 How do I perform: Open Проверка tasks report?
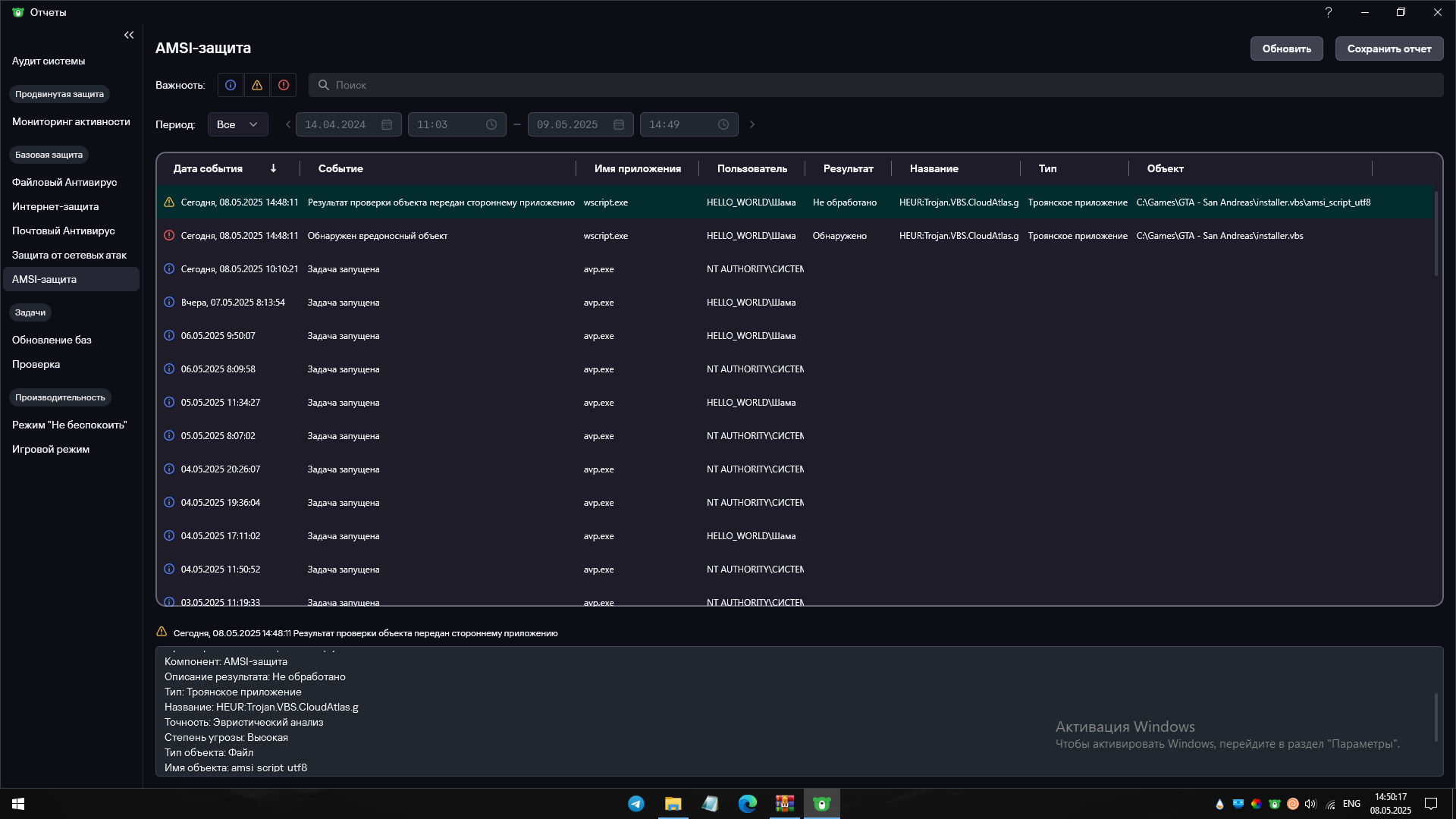36,364
